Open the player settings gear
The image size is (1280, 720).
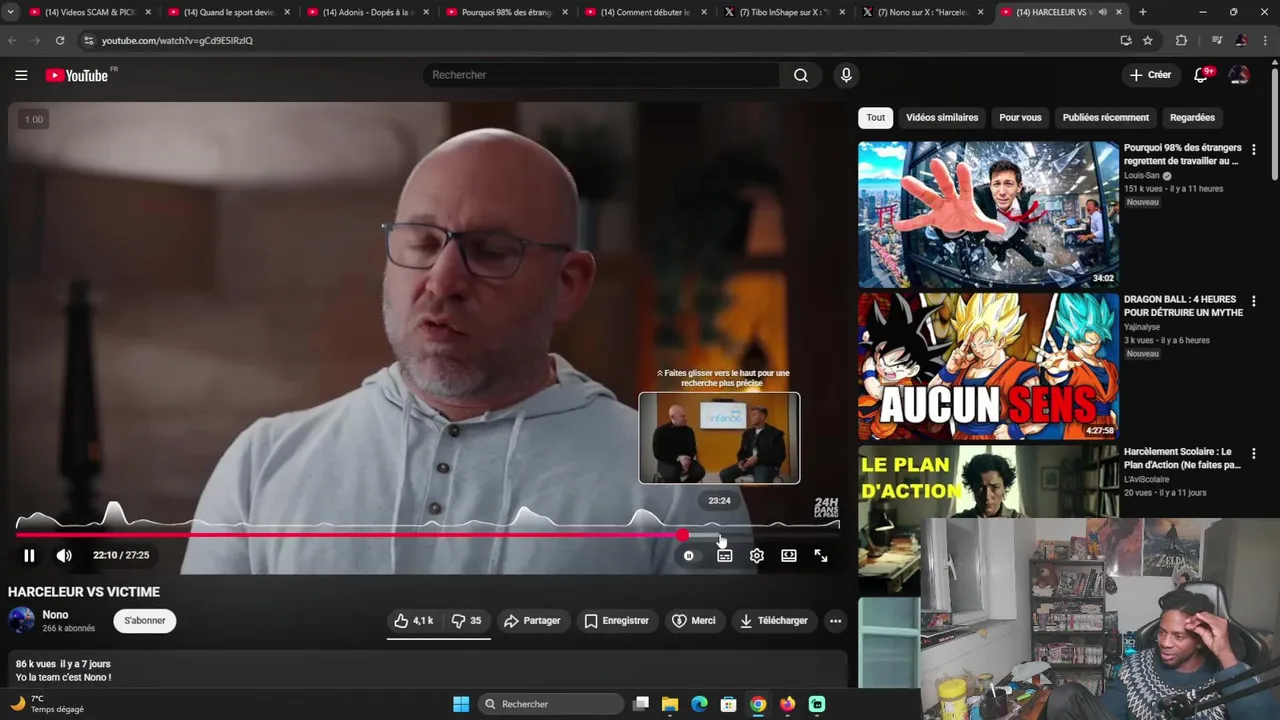(x=757, y=556)
